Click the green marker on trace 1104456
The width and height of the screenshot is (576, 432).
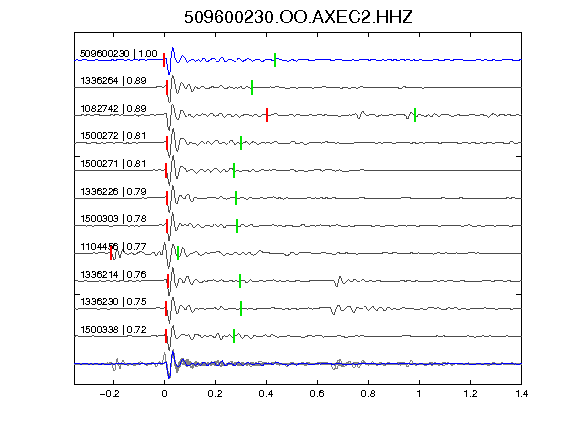click(x=178, y=253)
